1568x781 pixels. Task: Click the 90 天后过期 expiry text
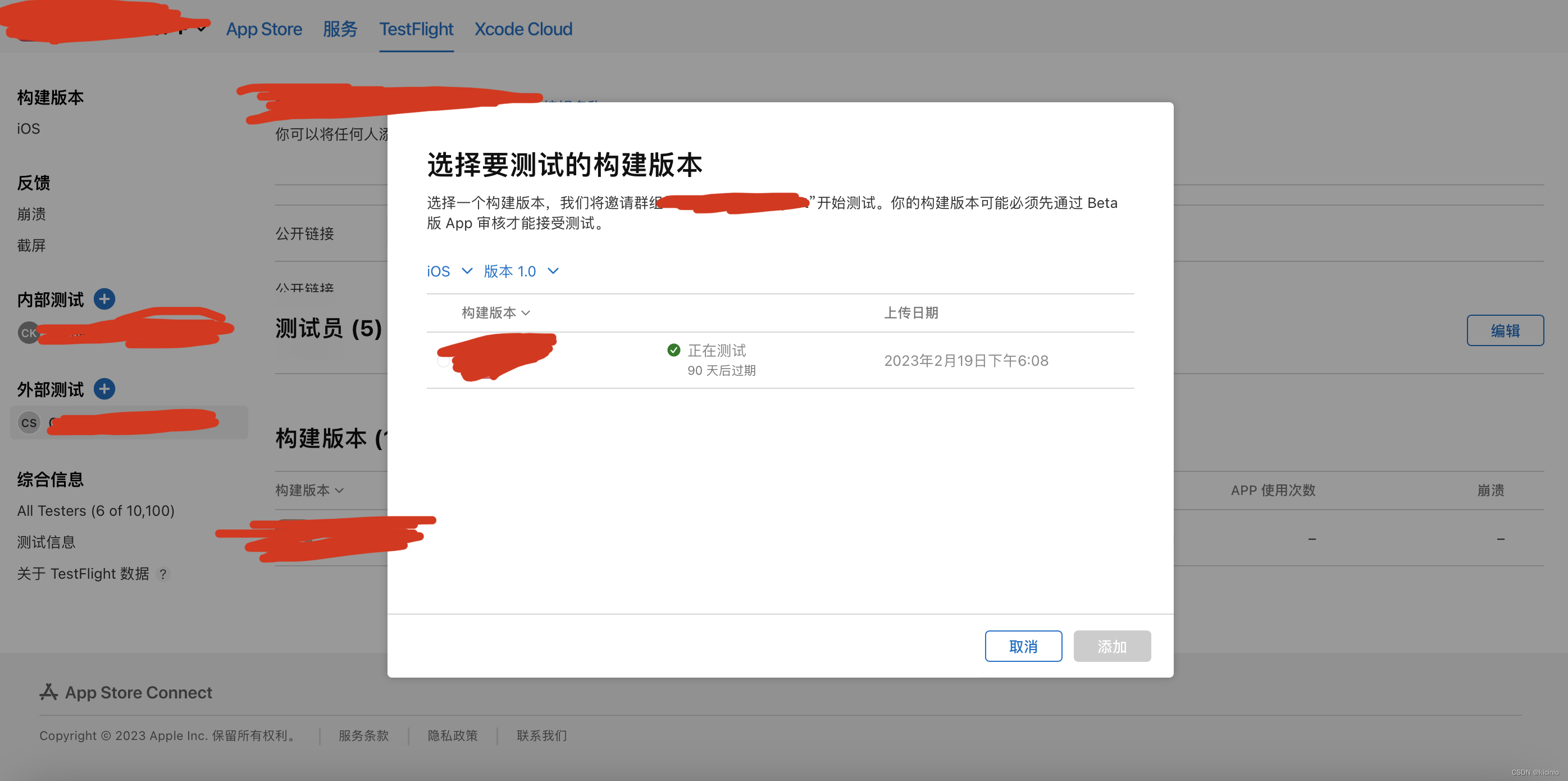pos(721,370)
